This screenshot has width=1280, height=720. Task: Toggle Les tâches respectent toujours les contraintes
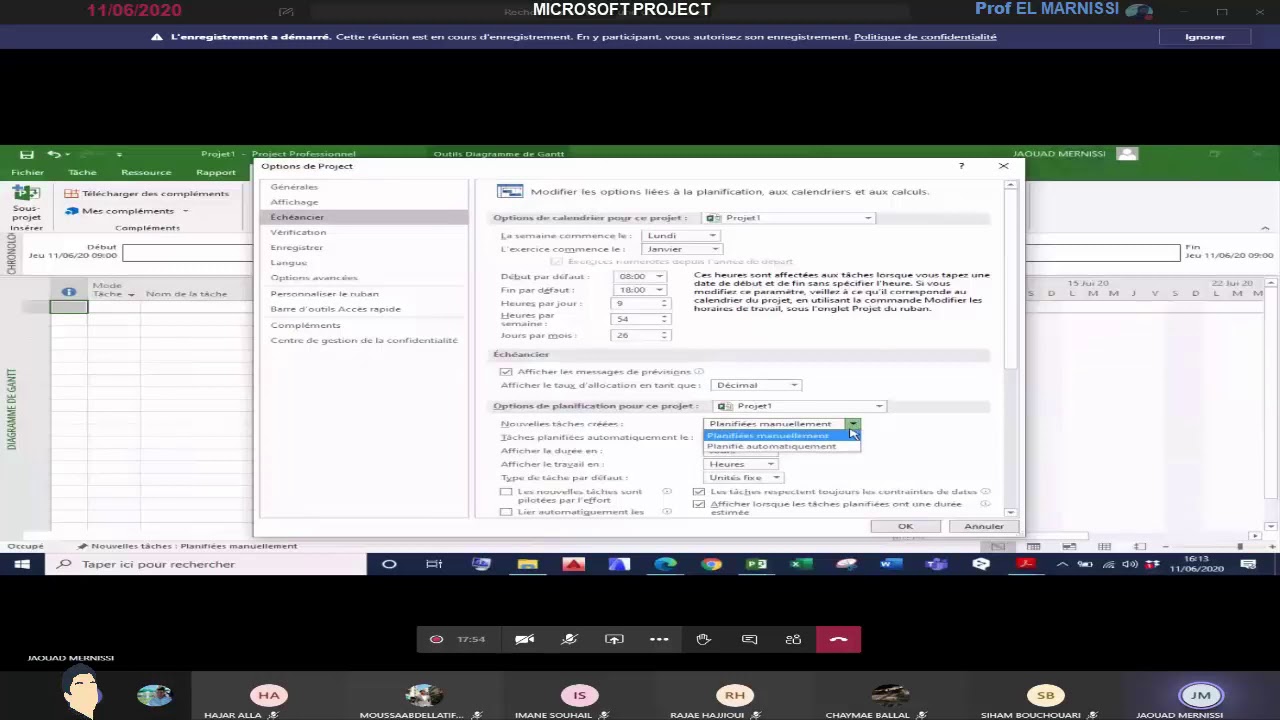point(699,492)
